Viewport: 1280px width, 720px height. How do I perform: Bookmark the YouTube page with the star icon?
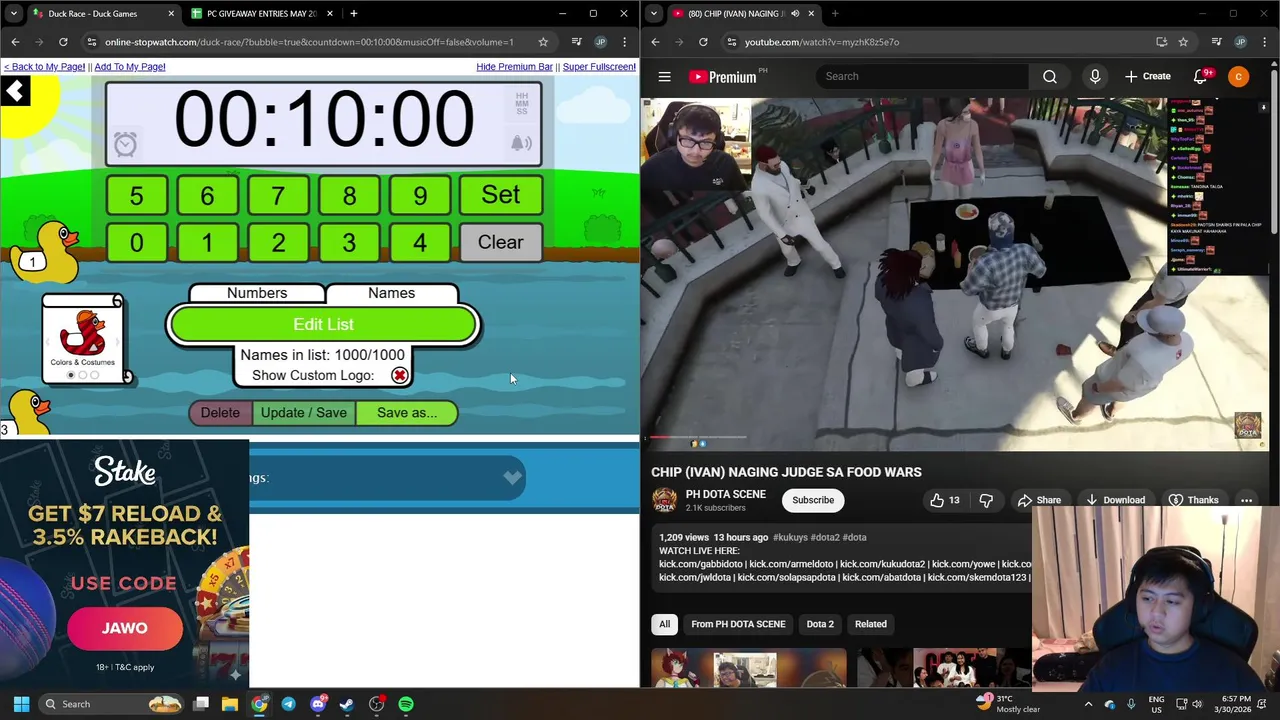[1183, 42]
